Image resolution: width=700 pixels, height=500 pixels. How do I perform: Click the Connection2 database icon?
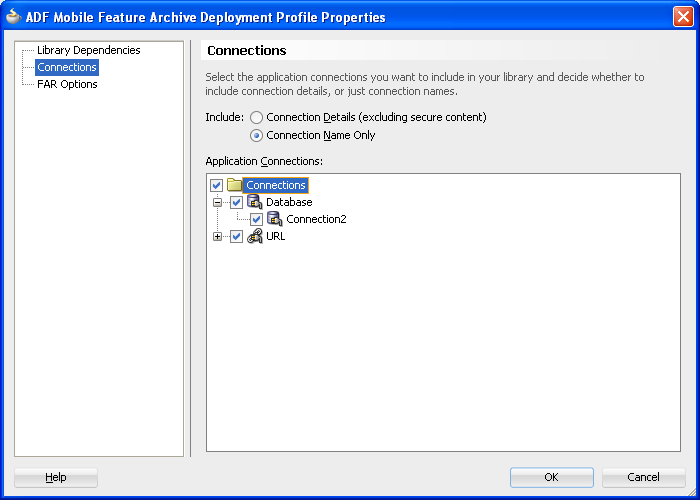(x=274, y=219)
